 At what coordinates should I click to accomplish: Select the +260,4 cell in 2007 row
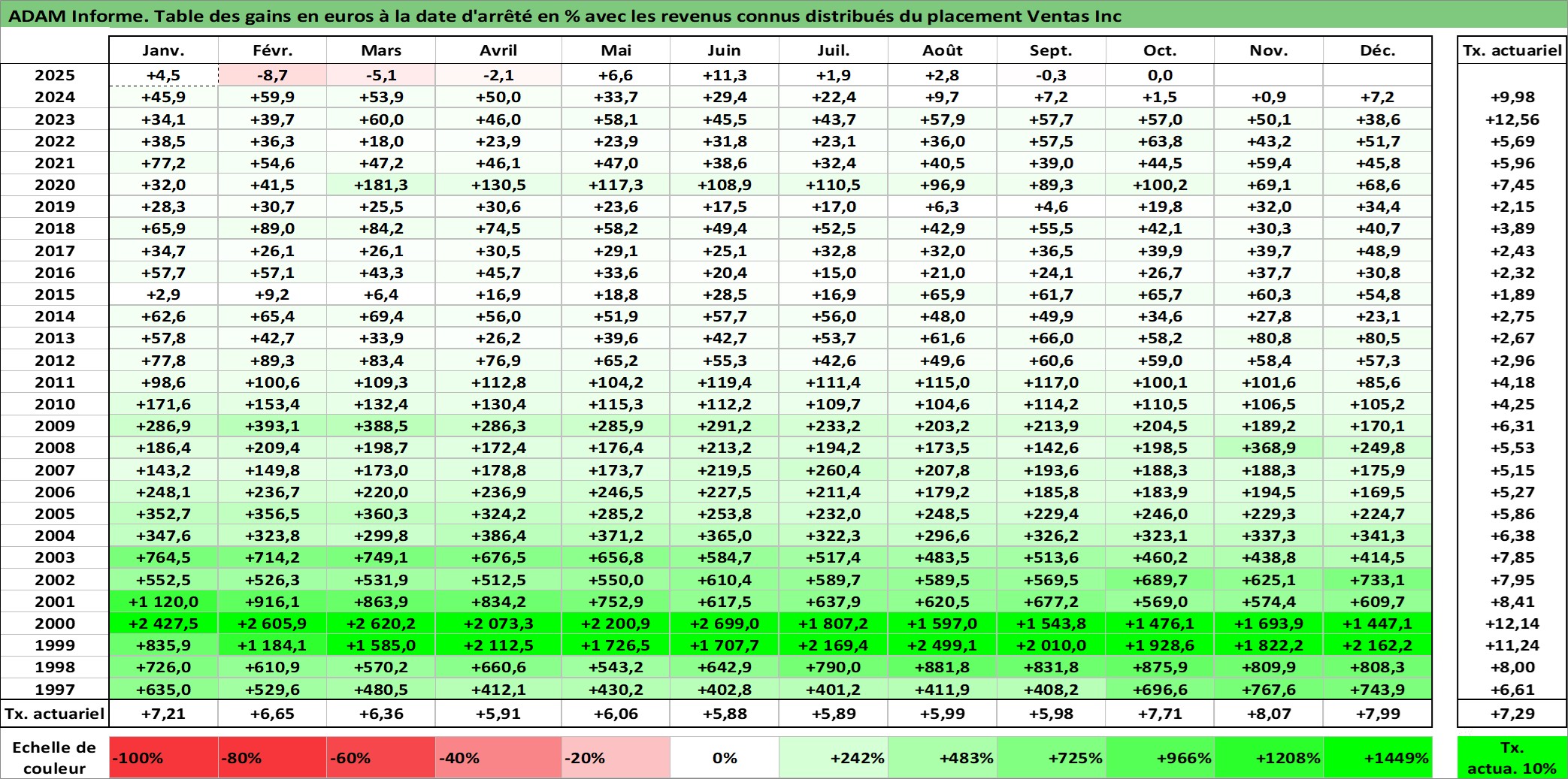[834, 470]
